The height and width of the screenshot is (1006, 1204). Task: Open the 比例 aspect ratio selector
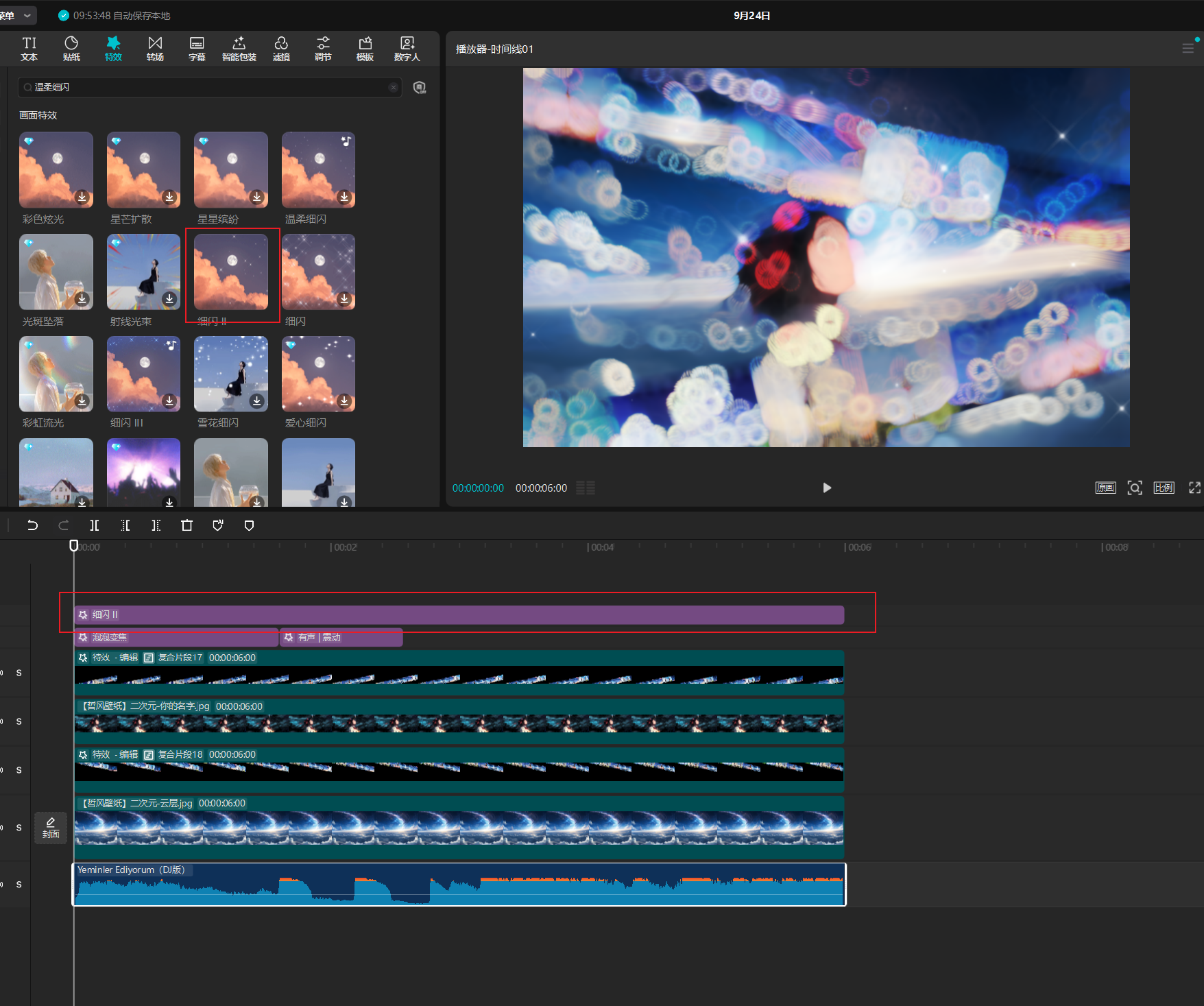pyautogui.click(x=1164, y=488)
